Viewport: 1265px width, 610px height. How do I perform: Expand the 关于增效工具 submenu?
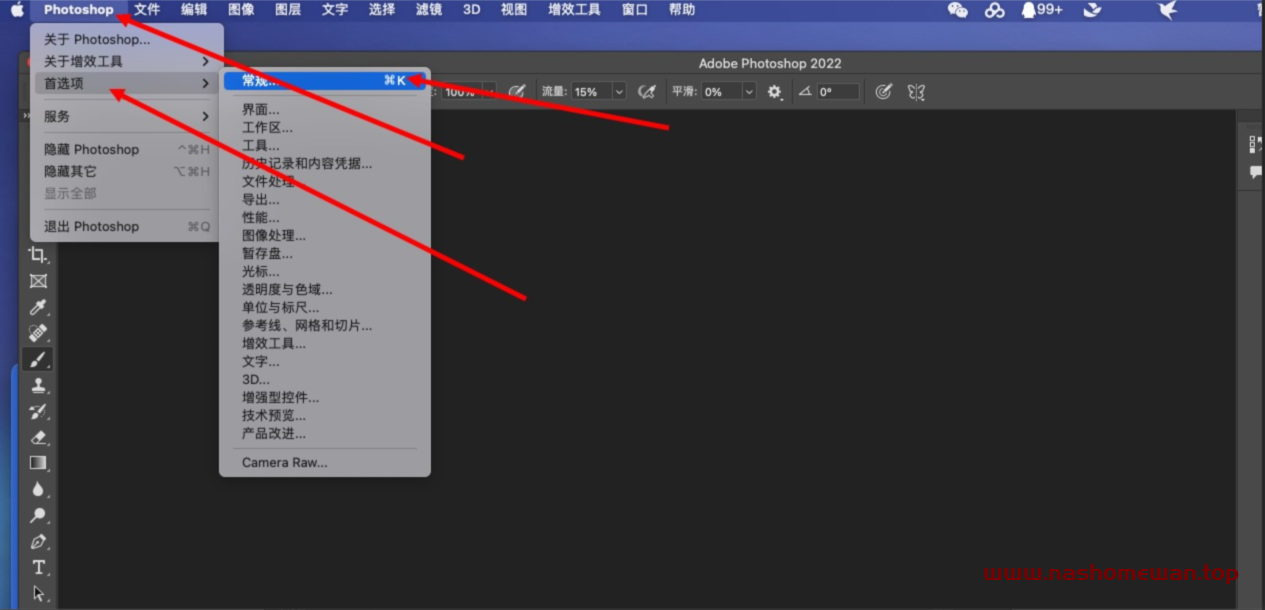click(x=125, y=61)
